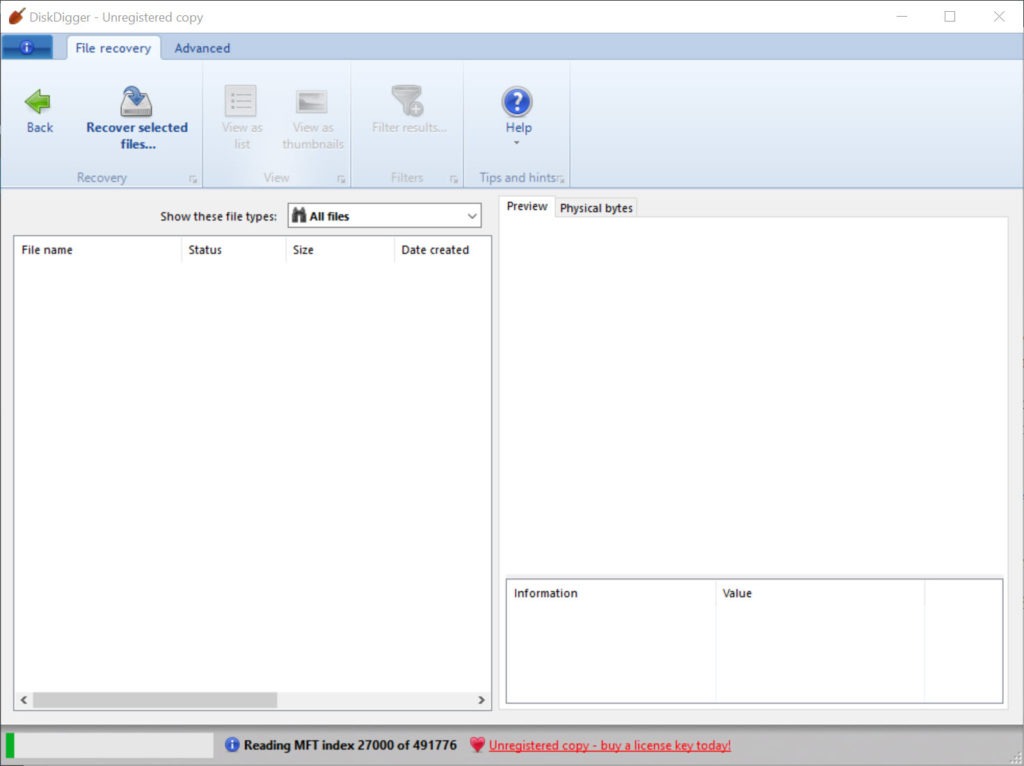
Task: Open Filter results funnel icon
Action: 408,101
